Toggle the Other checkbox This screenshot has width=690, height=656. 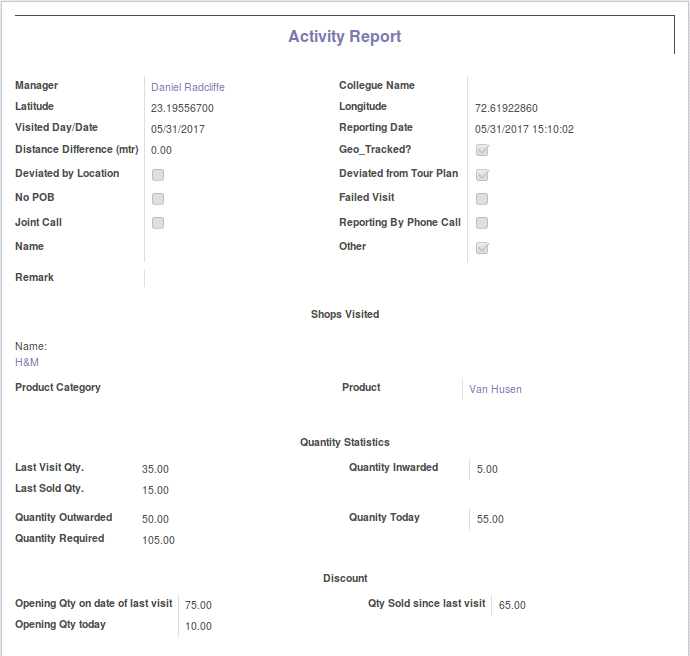click(482, 248)
